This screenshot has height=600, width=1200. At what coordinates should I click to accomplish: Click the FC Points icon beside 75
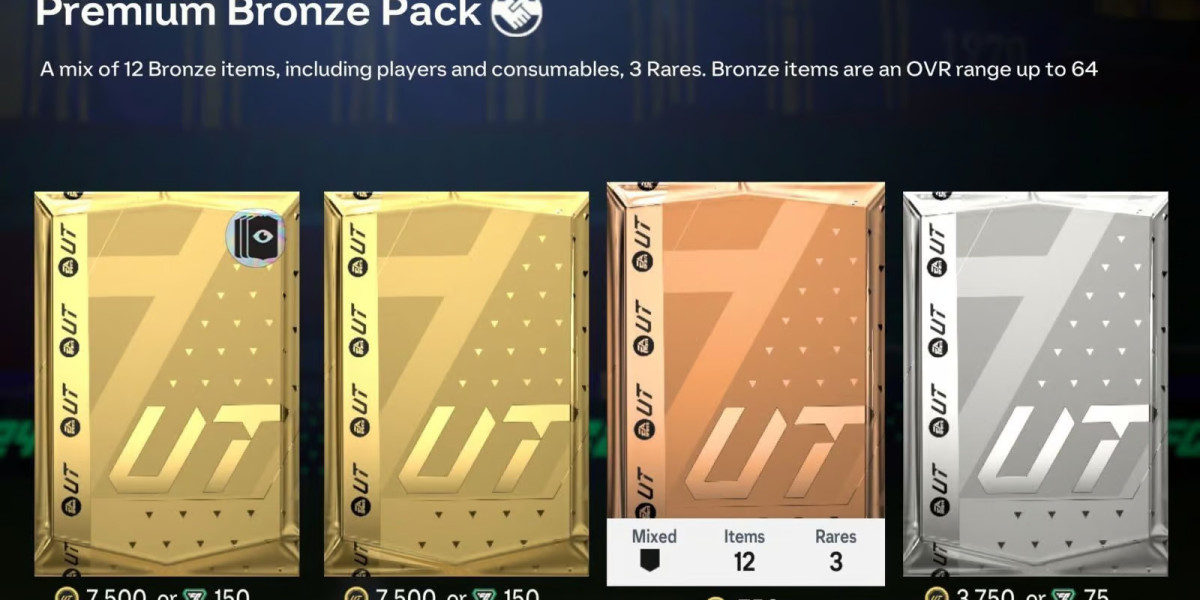1064,596
